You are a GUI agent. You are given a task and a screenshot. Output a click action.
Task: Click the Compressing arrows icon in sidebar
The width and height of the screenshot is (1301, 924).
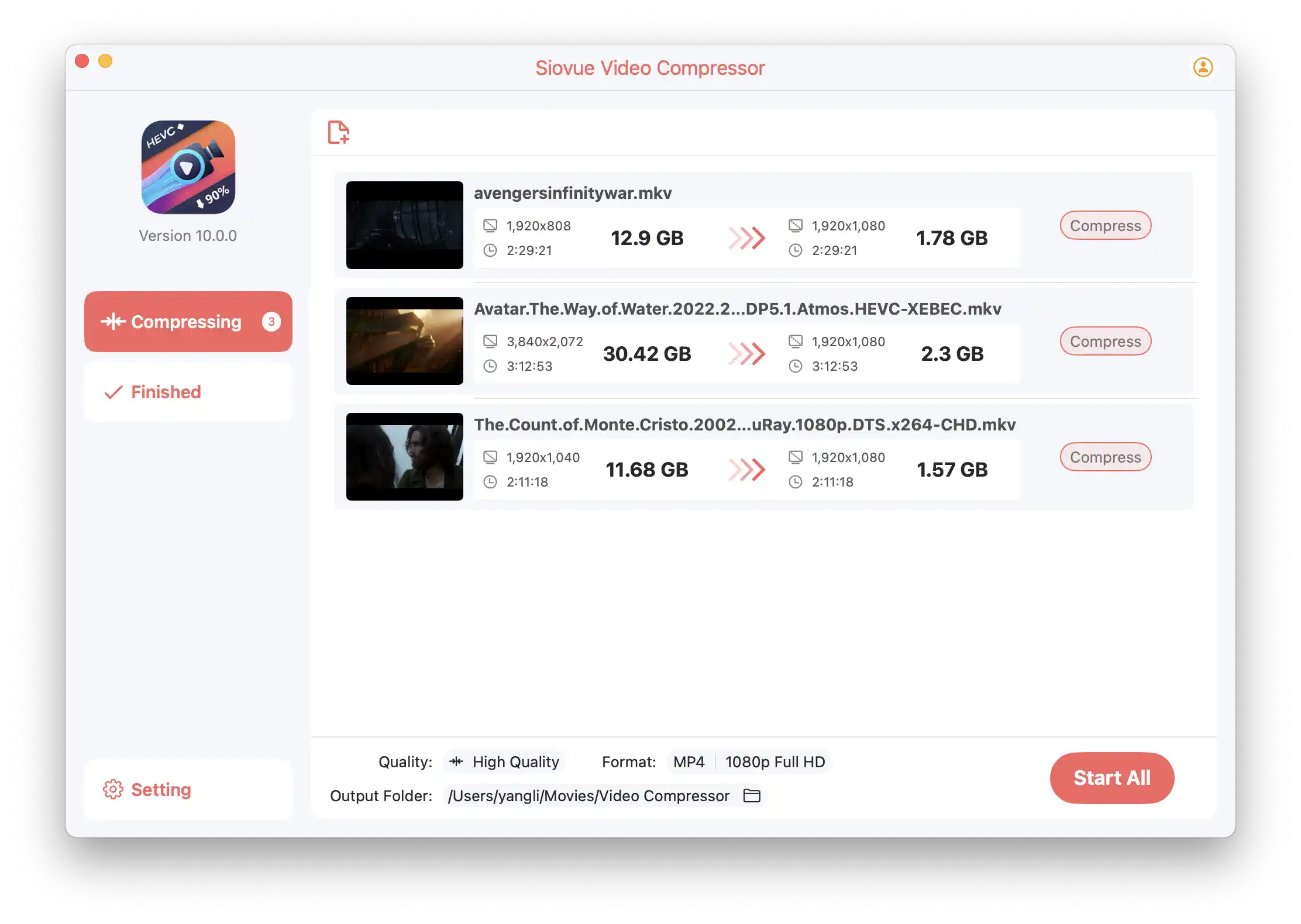coord(113,321)
